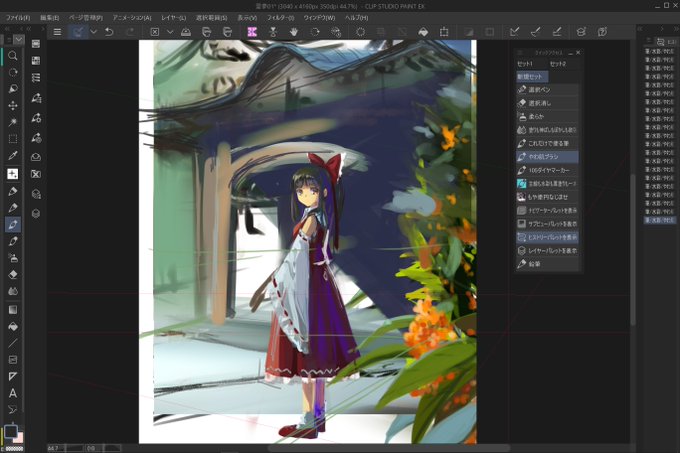Click ヒストリーパレットを表示 in Quick Access
680x453 pixels.
547,237
